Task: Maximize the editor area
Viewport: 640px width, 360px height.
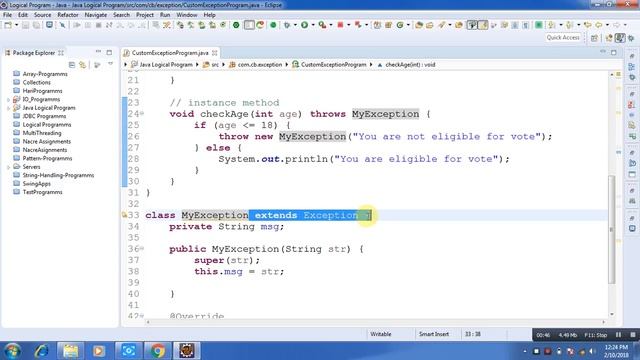Action: click(613, 52)
